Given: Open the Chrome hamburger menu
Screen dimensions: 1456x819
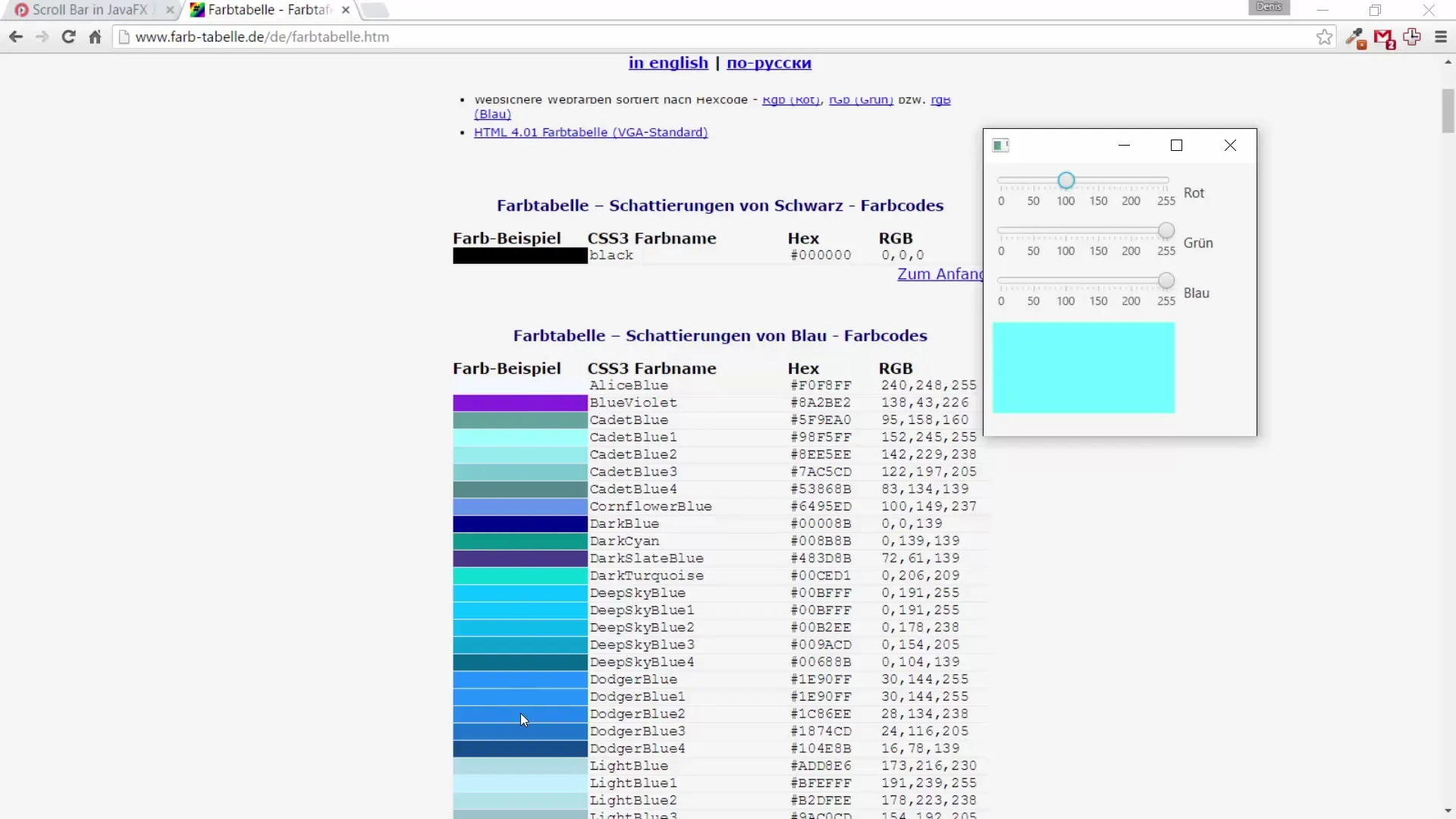Looking at the screenshot, I should 1441,36.
